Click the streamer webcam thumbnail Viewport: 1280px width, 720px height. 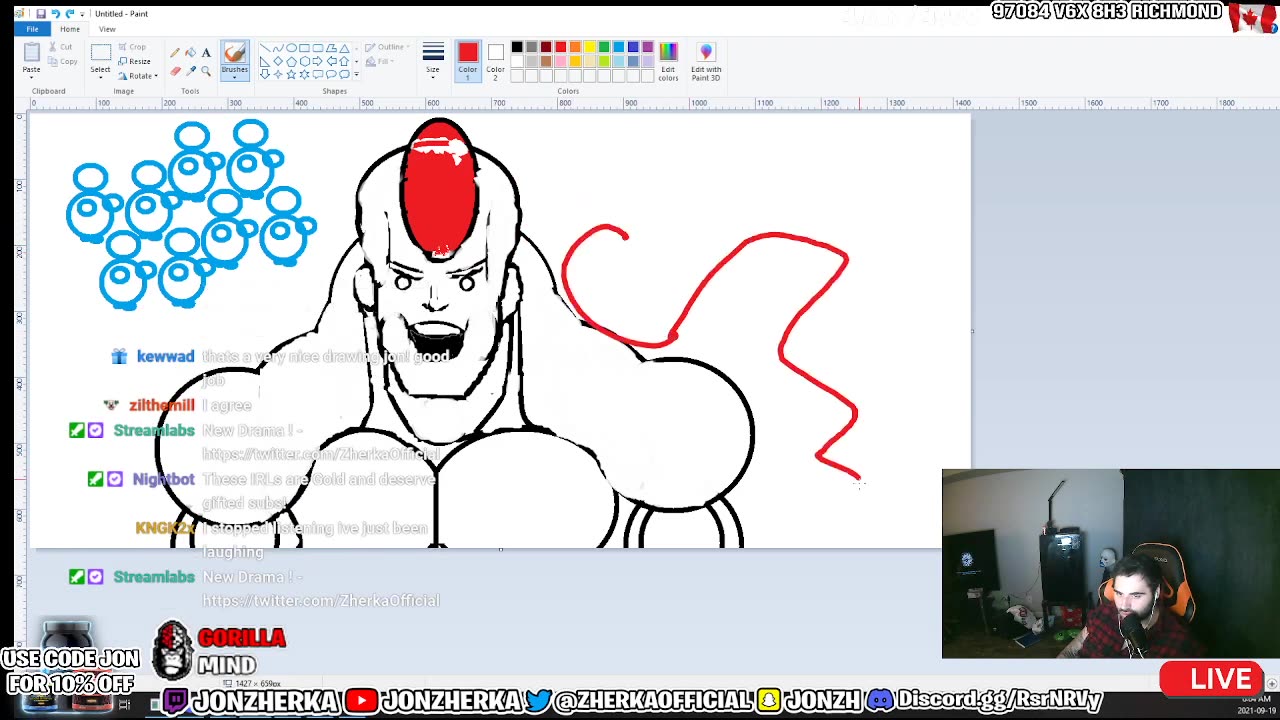[1110, 564]
